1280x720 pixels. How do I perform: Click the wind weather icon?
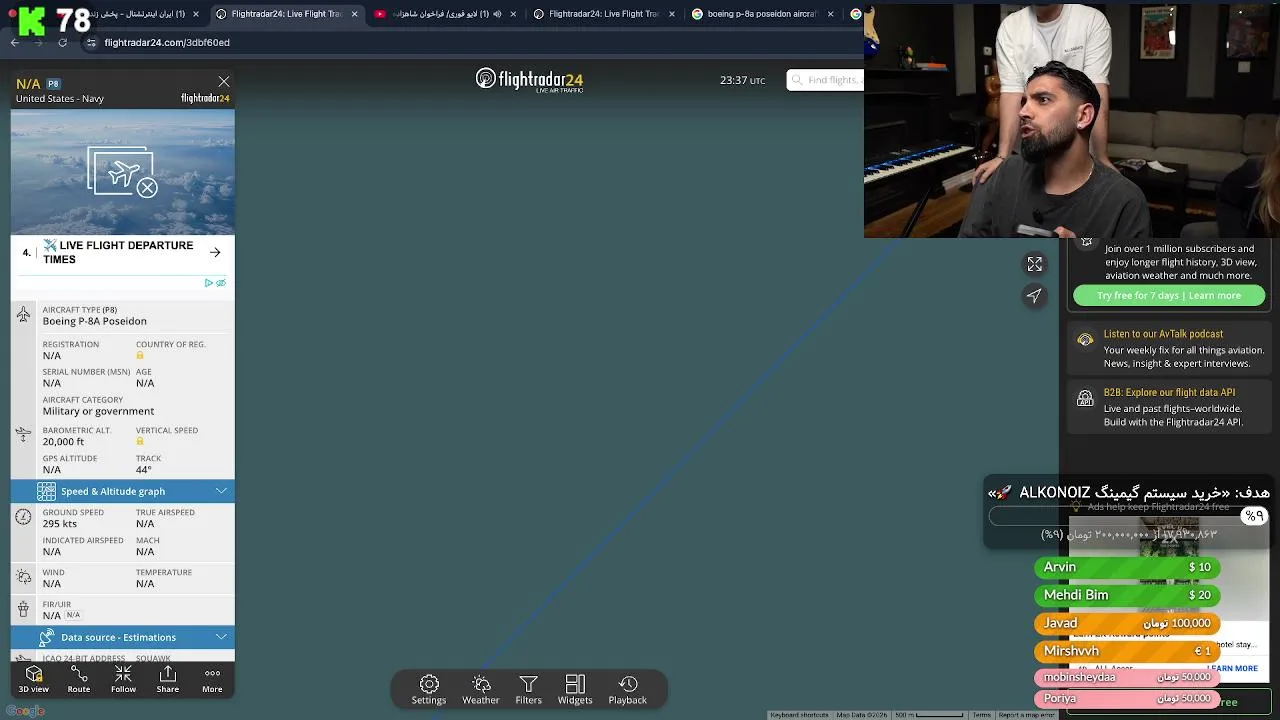pyautogui.click(x=23, y=577)
